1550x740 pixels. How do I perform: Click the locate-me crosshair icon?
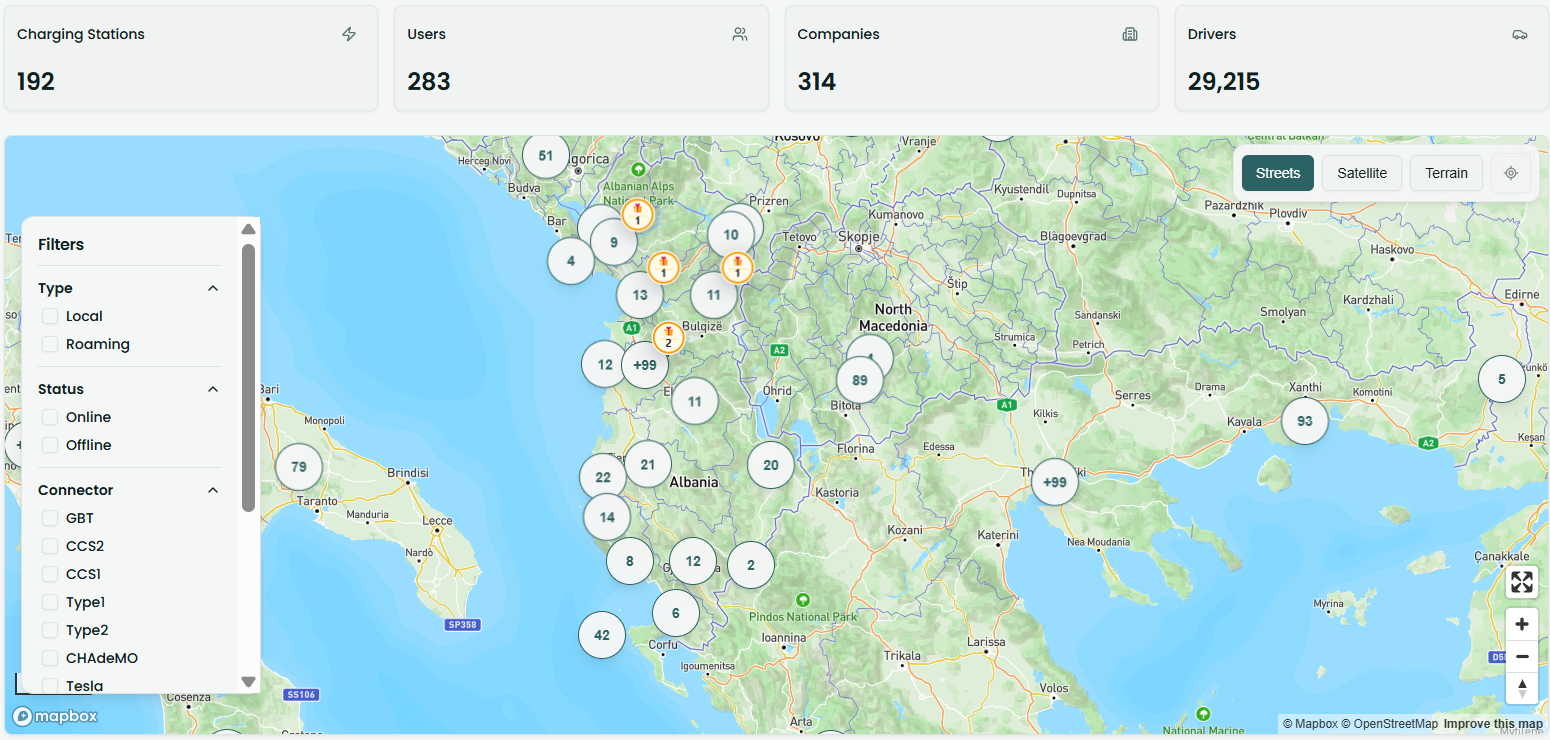tap(1511, 173)
